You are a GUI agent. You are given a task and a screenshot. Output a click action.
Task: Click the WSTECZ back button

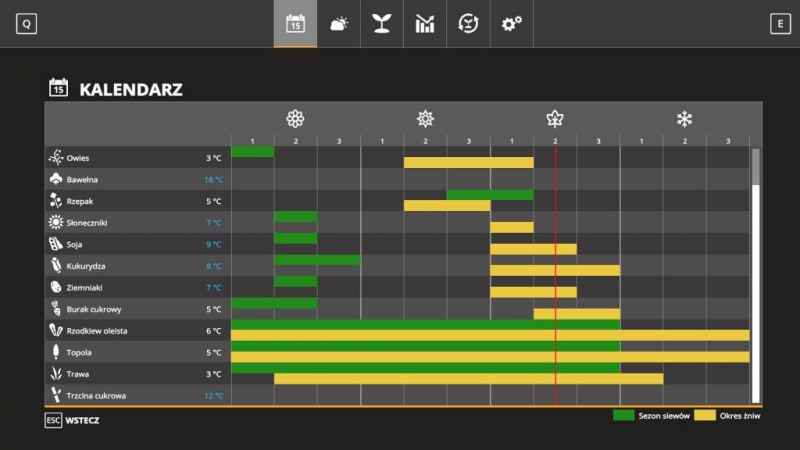tap(82, 420)
